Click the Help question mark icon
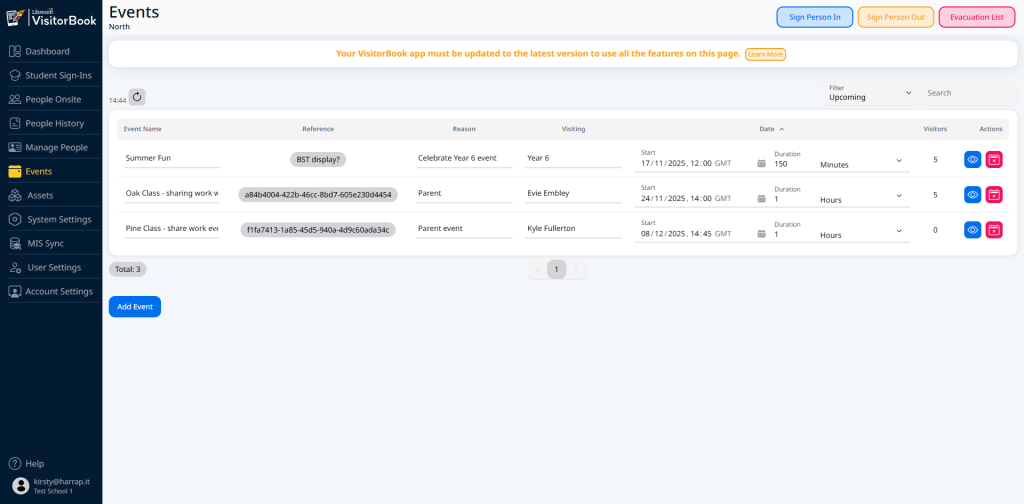 [15, 464]
